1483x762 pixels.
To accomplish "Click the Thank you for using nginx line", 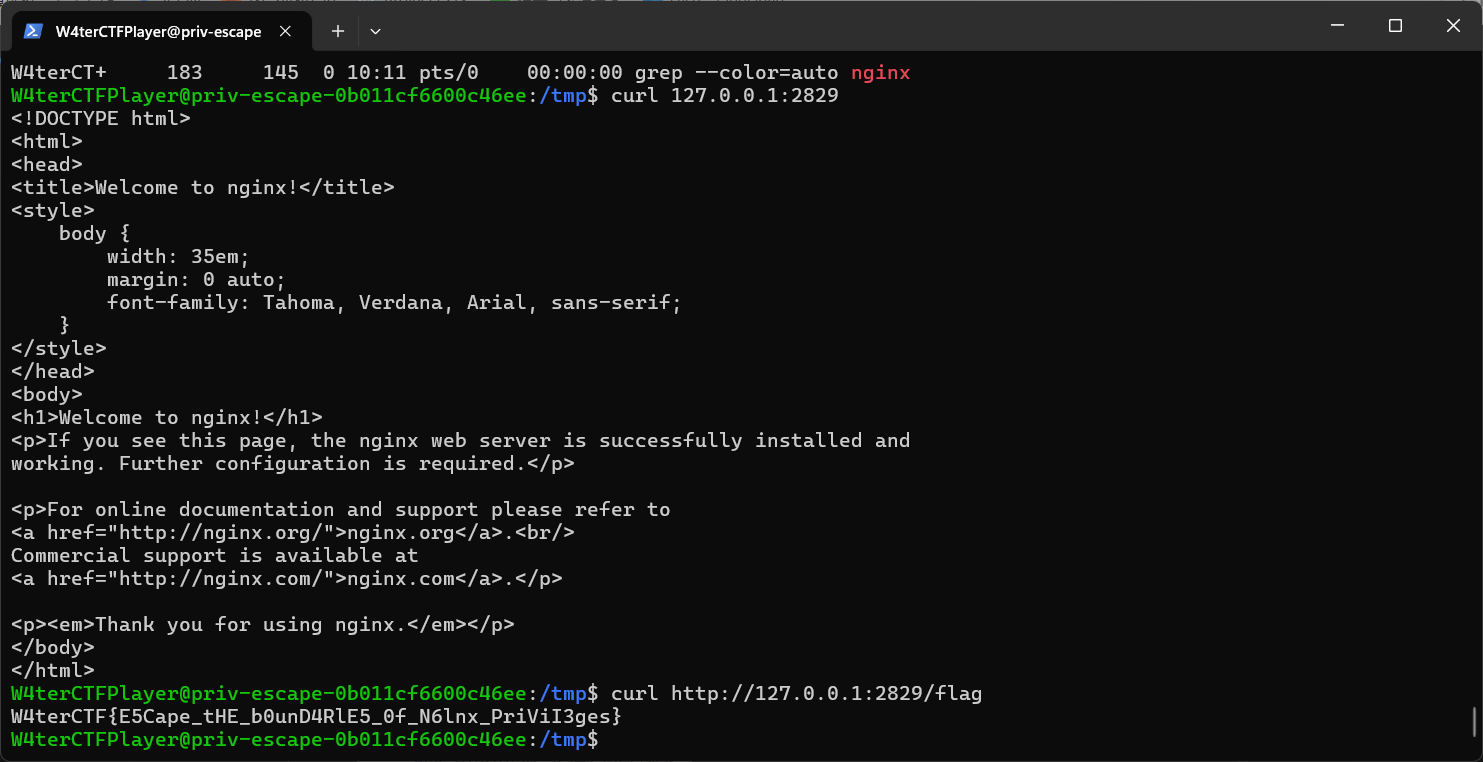I will tap(263, 625).
